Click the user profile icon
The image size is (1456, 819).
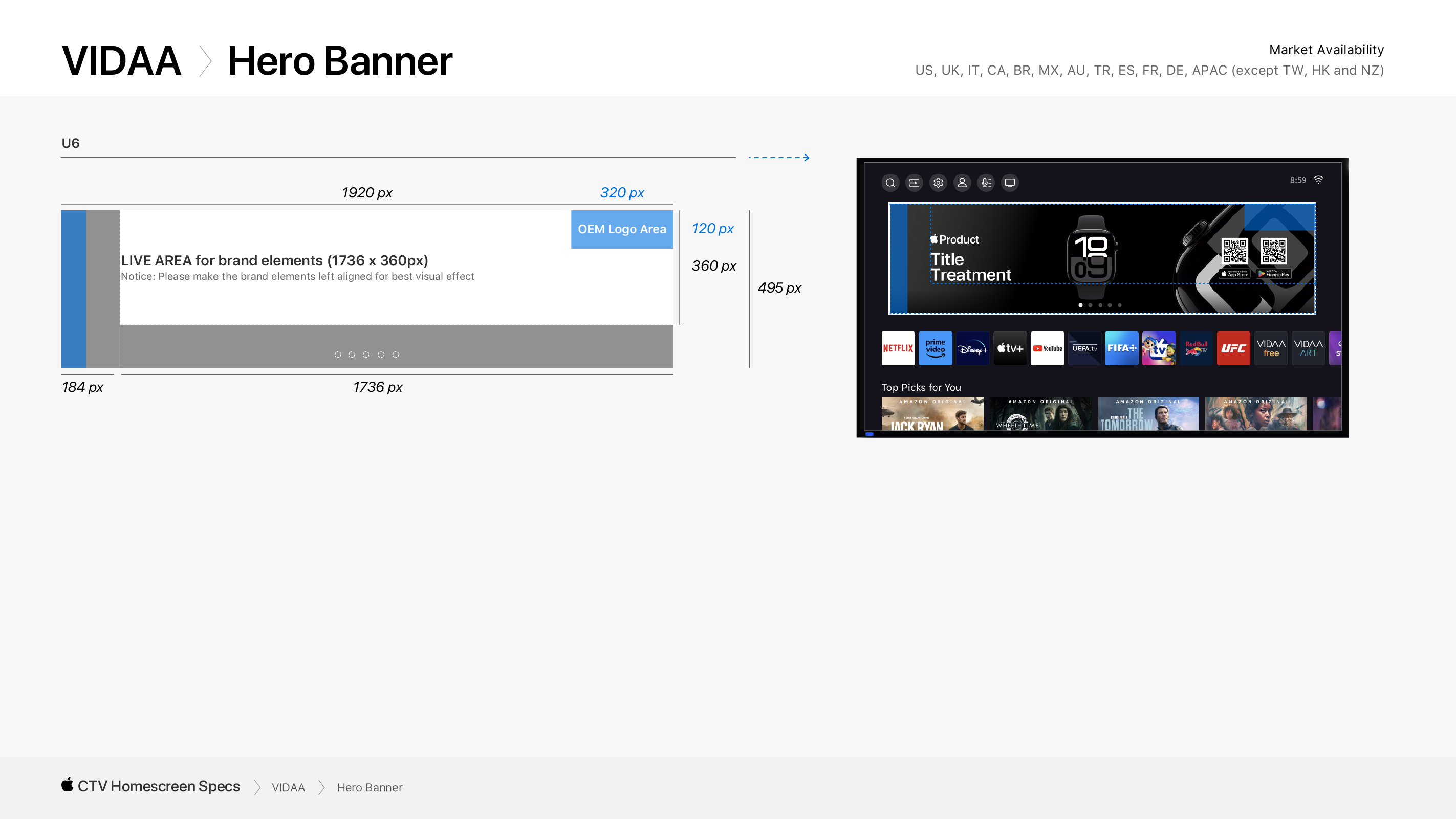(x=962, y=183)
